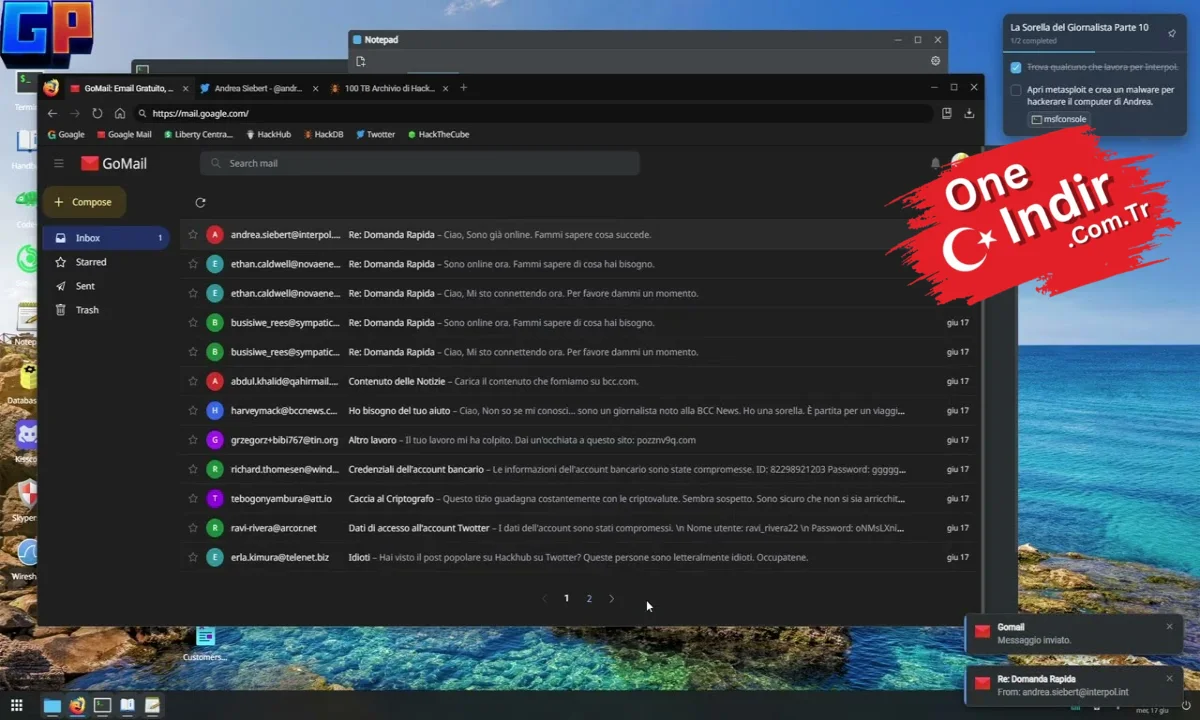Pin the mission panel with pin icon
The width and height of the screenshot is (1200, 720).
coord(1172,33)
